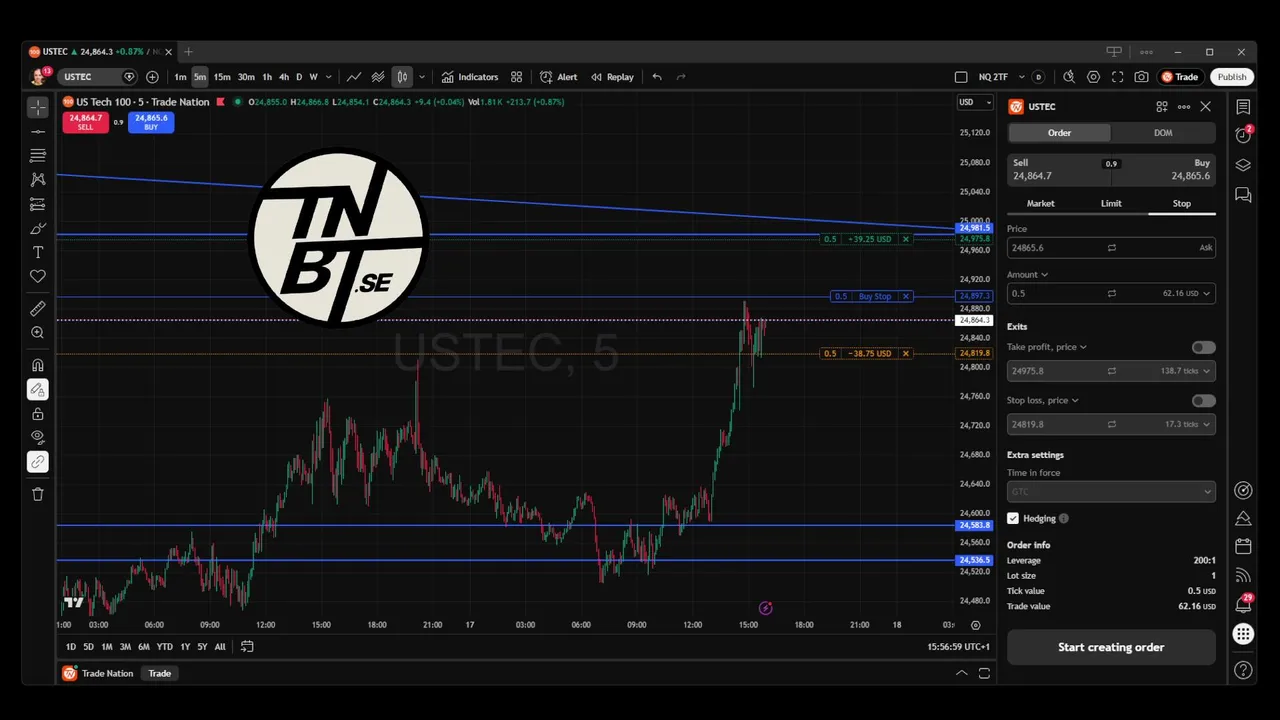Add symbol to compare with plus icon

coord(152,77)
